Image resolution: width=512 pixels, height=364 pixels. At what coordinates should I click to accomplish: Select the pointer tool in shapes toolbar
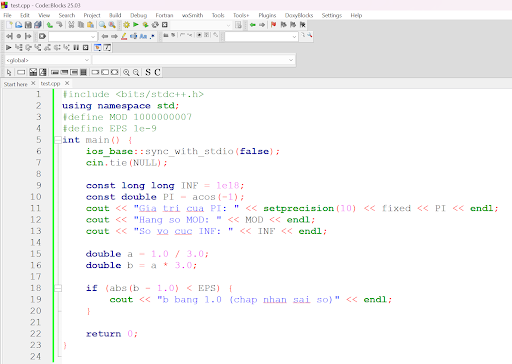pos(9,72)
